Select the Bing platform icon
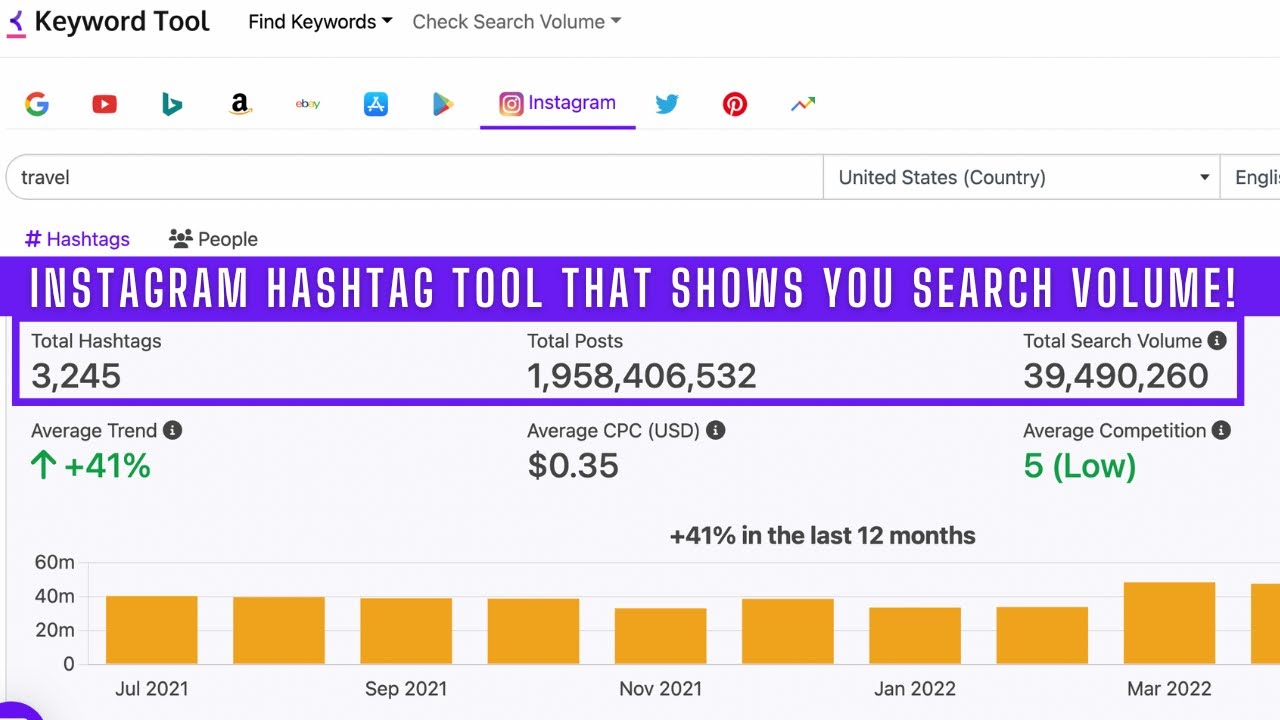 [172, 104]
